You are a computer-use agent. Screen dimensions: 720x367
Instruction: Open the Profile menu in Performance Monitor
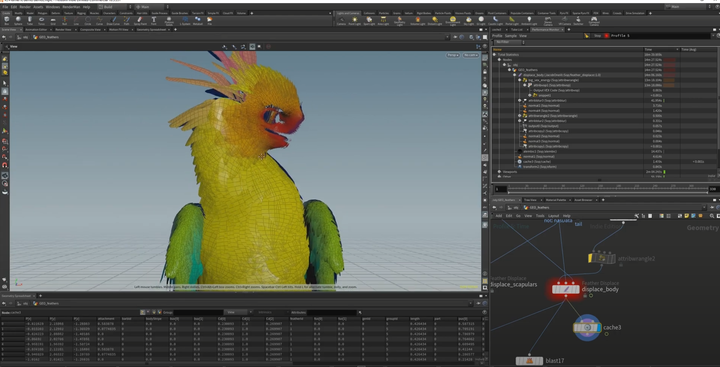497,35
